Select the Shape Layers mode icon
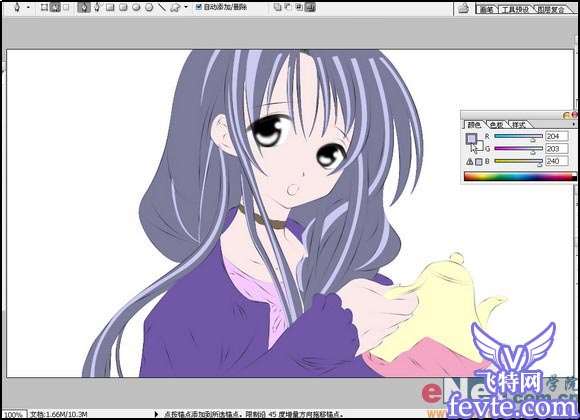 pyautogui.click(x=44, y=7)
